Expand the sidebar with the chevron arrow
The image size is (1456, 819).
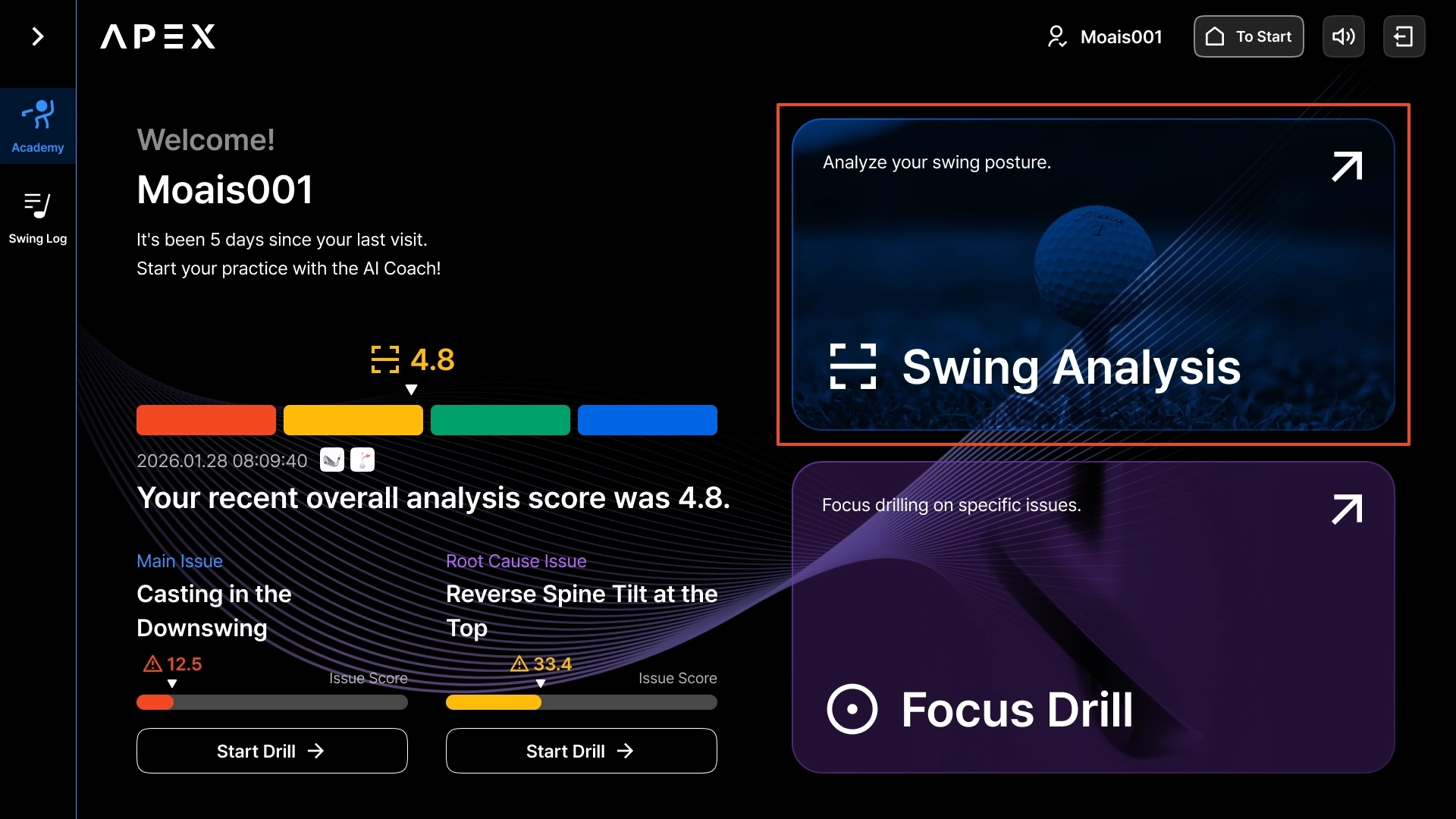point(37,36)
